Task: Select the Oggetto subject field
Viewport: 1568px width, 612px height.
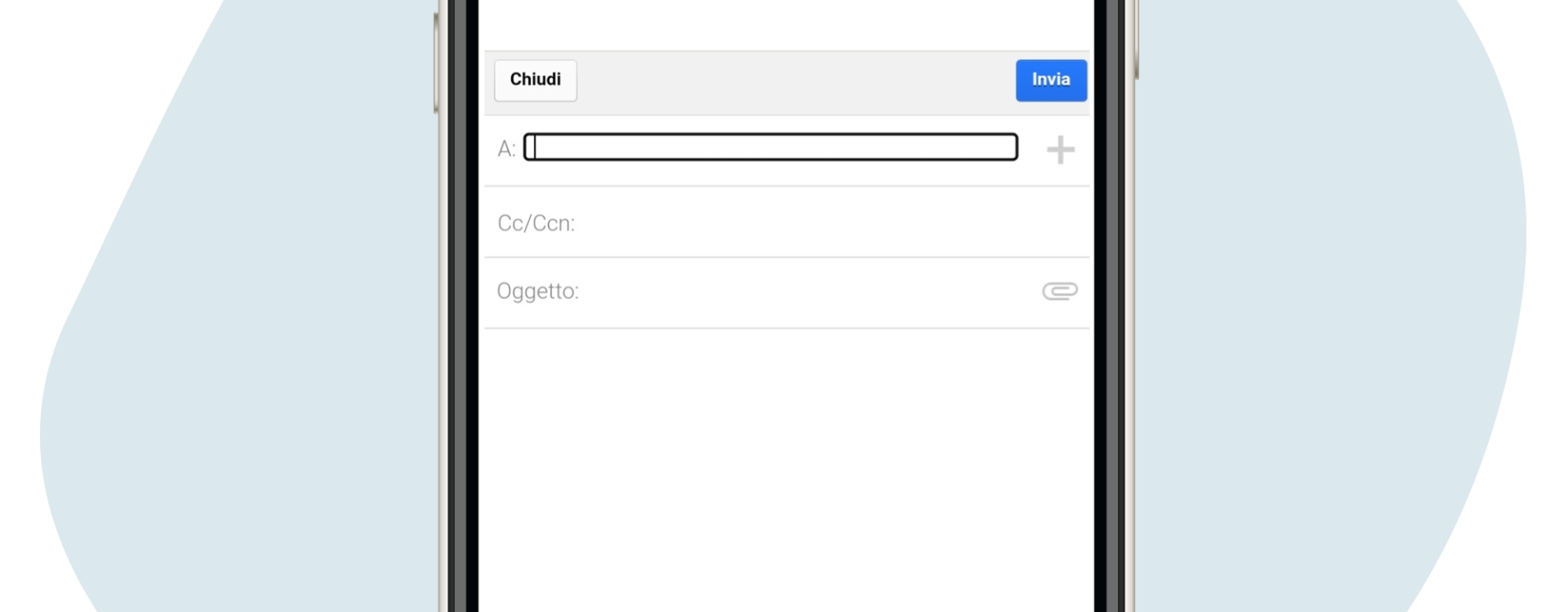Action: point(786,292)
